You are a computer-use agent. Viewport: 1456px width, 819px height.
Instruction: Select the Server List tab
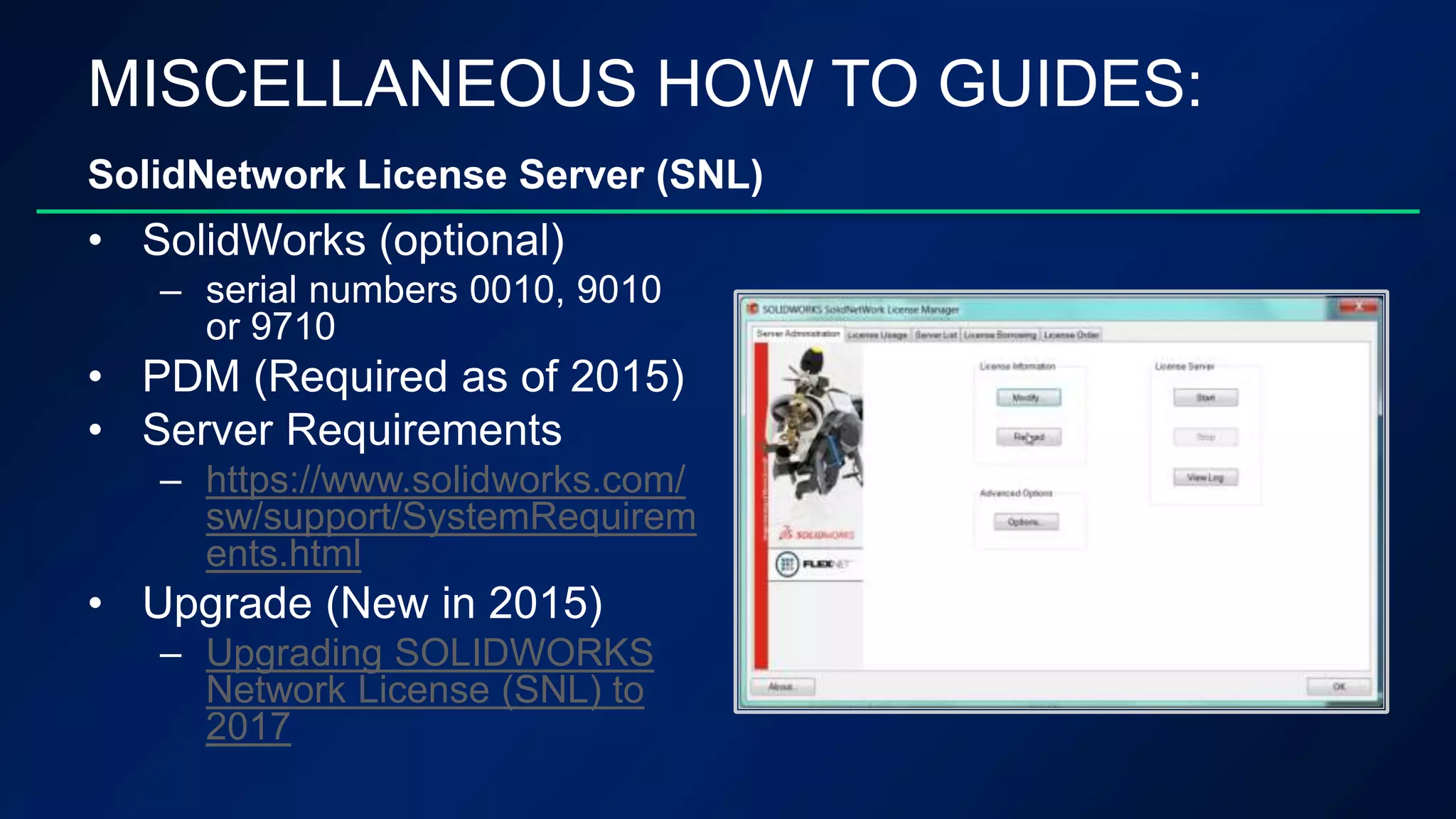(x=936, y=335)
